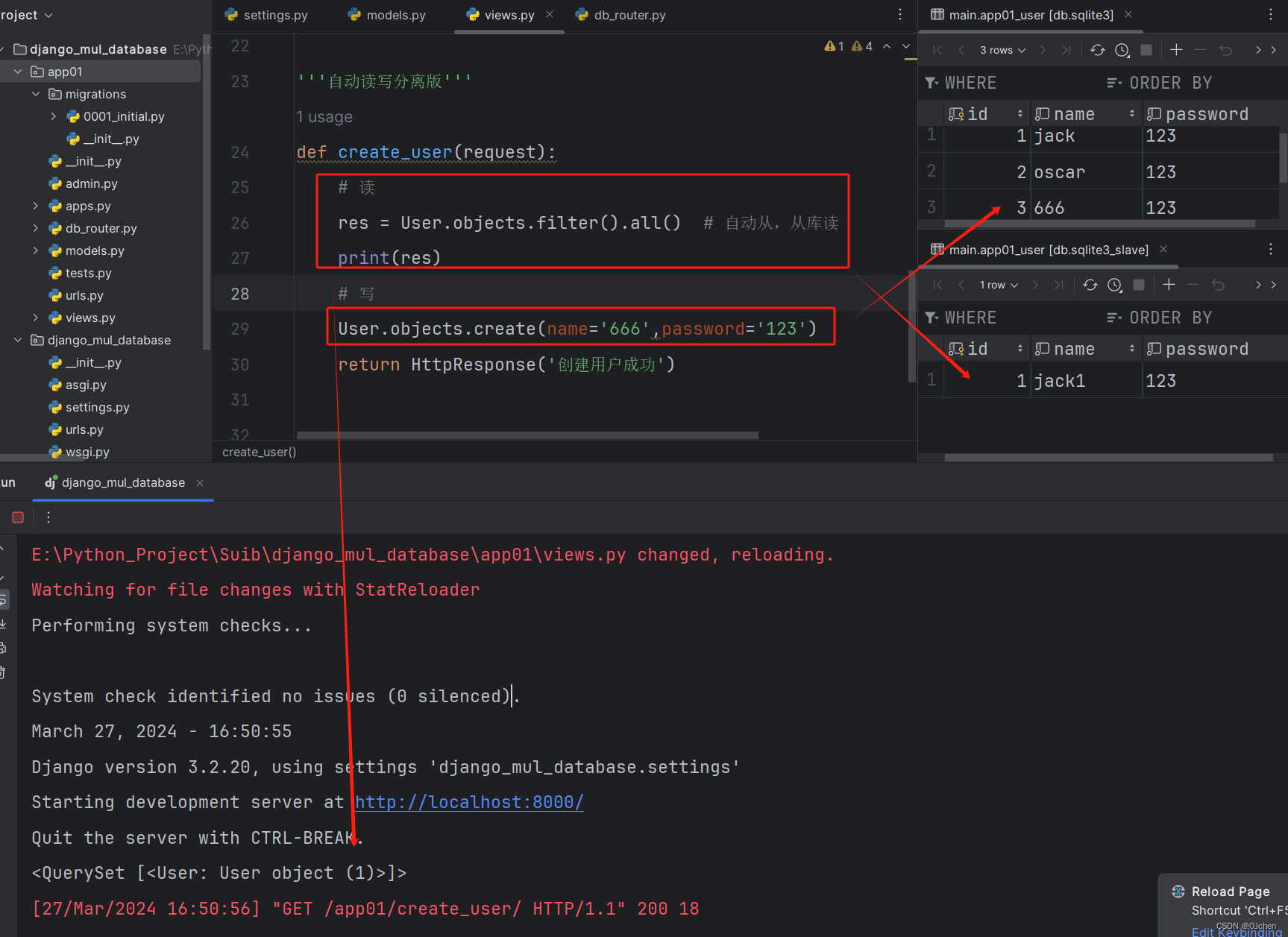Open 1 row page size dropdown

tap(999, 285)
